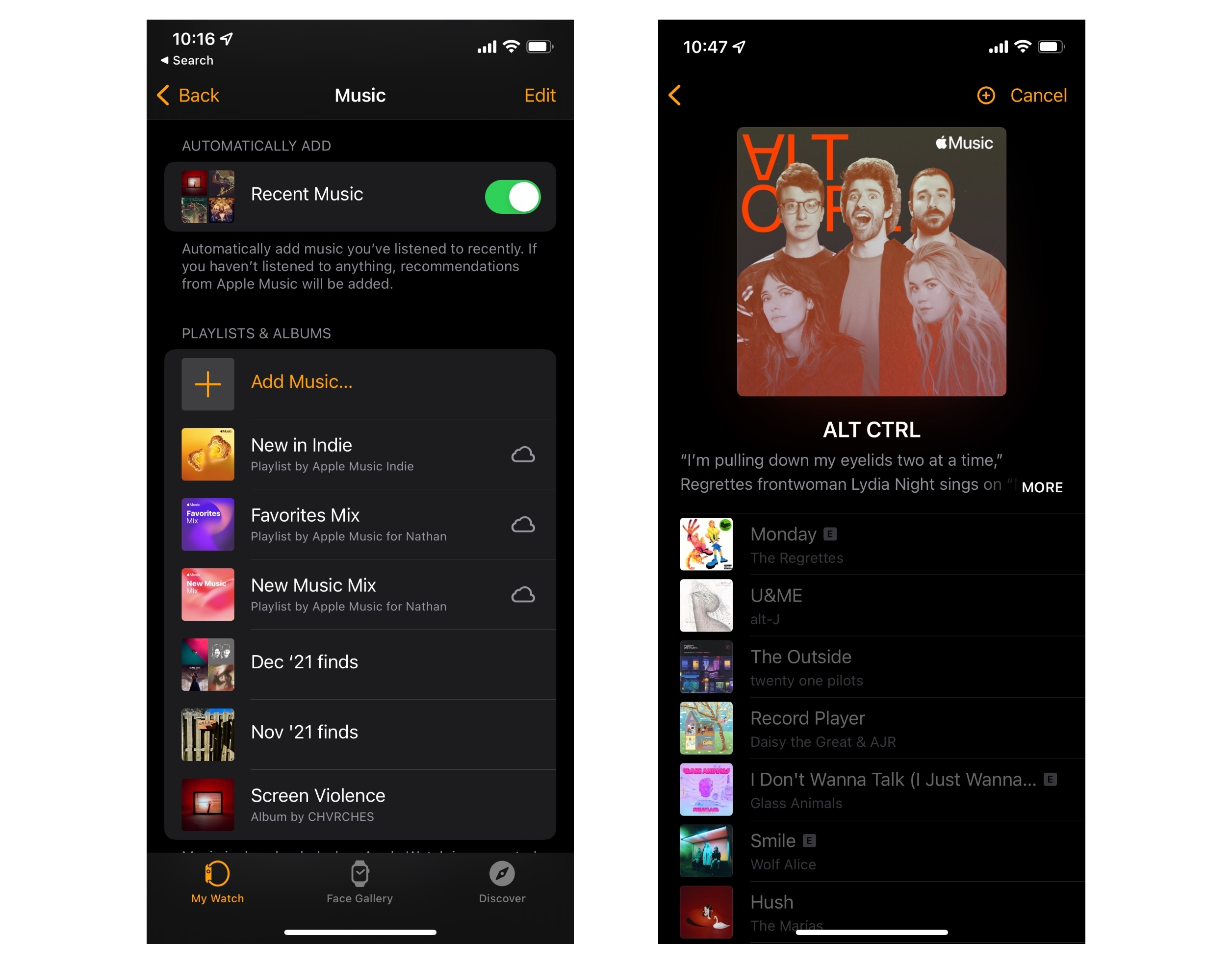Scroll down the playlists list
The width and height of the screenshot is (1232, 963).
[x=369, y=600]
